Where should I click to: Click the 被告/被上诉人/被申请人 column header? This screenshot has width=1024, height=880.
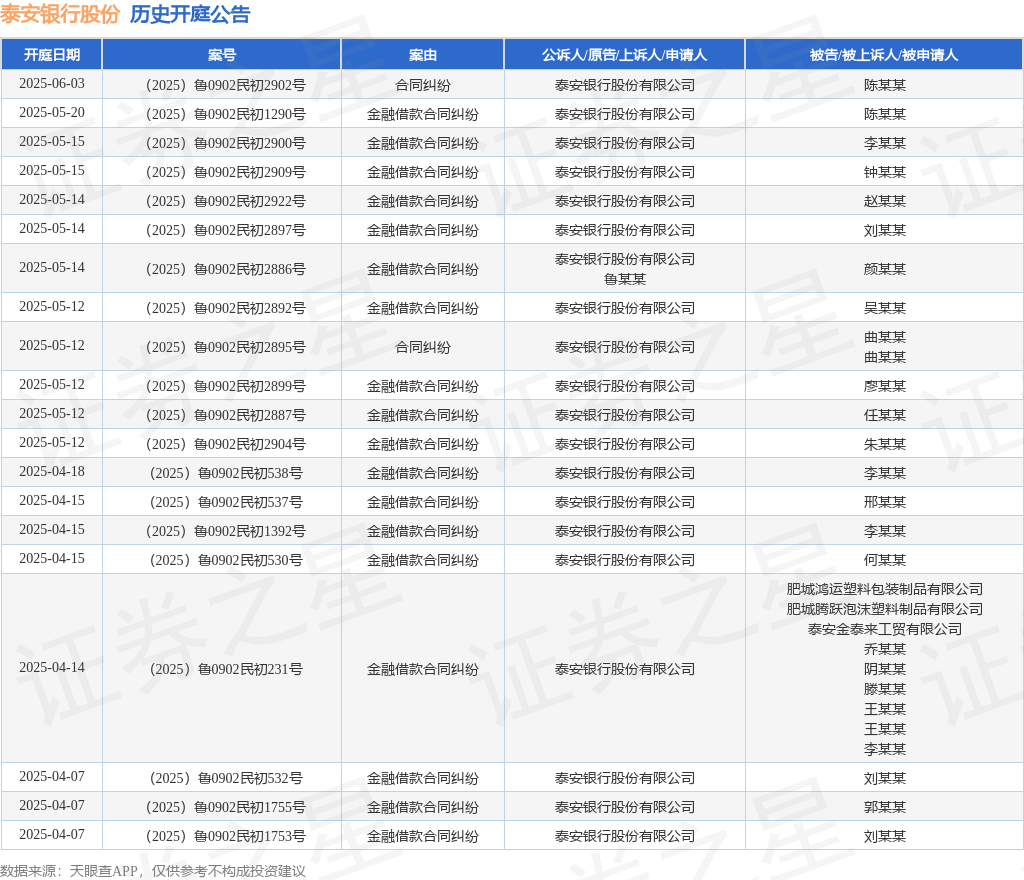pyautogui.click(x=884, y=55)
